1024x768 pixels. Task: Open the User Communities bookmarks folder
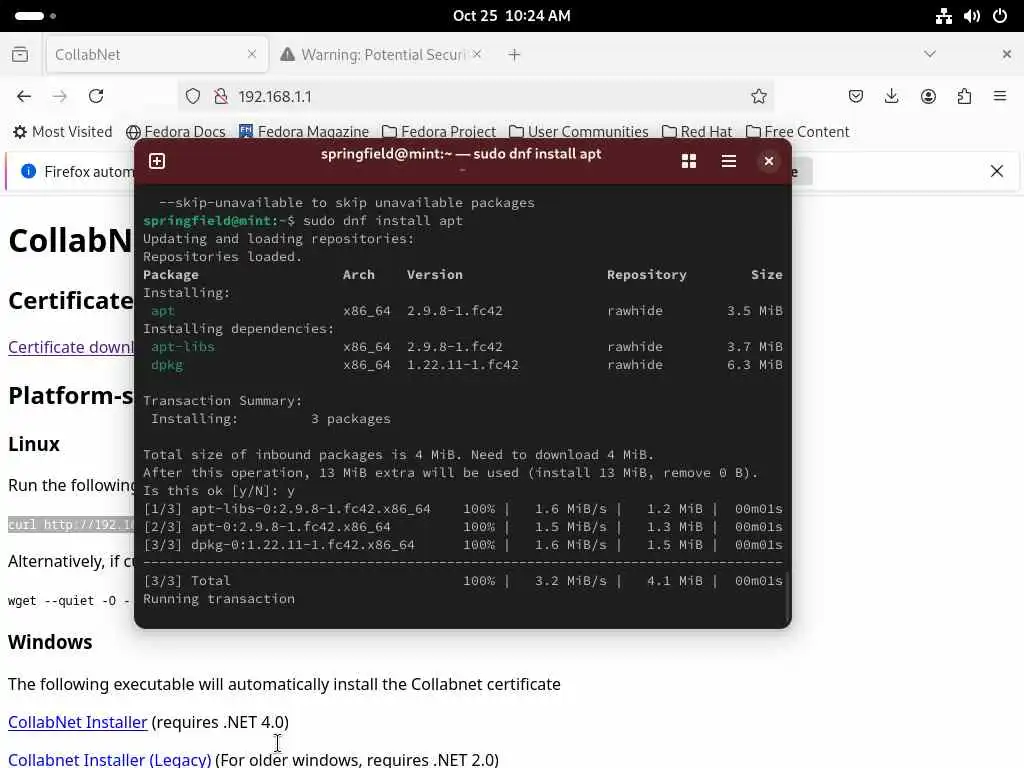(x=579, y=132)
